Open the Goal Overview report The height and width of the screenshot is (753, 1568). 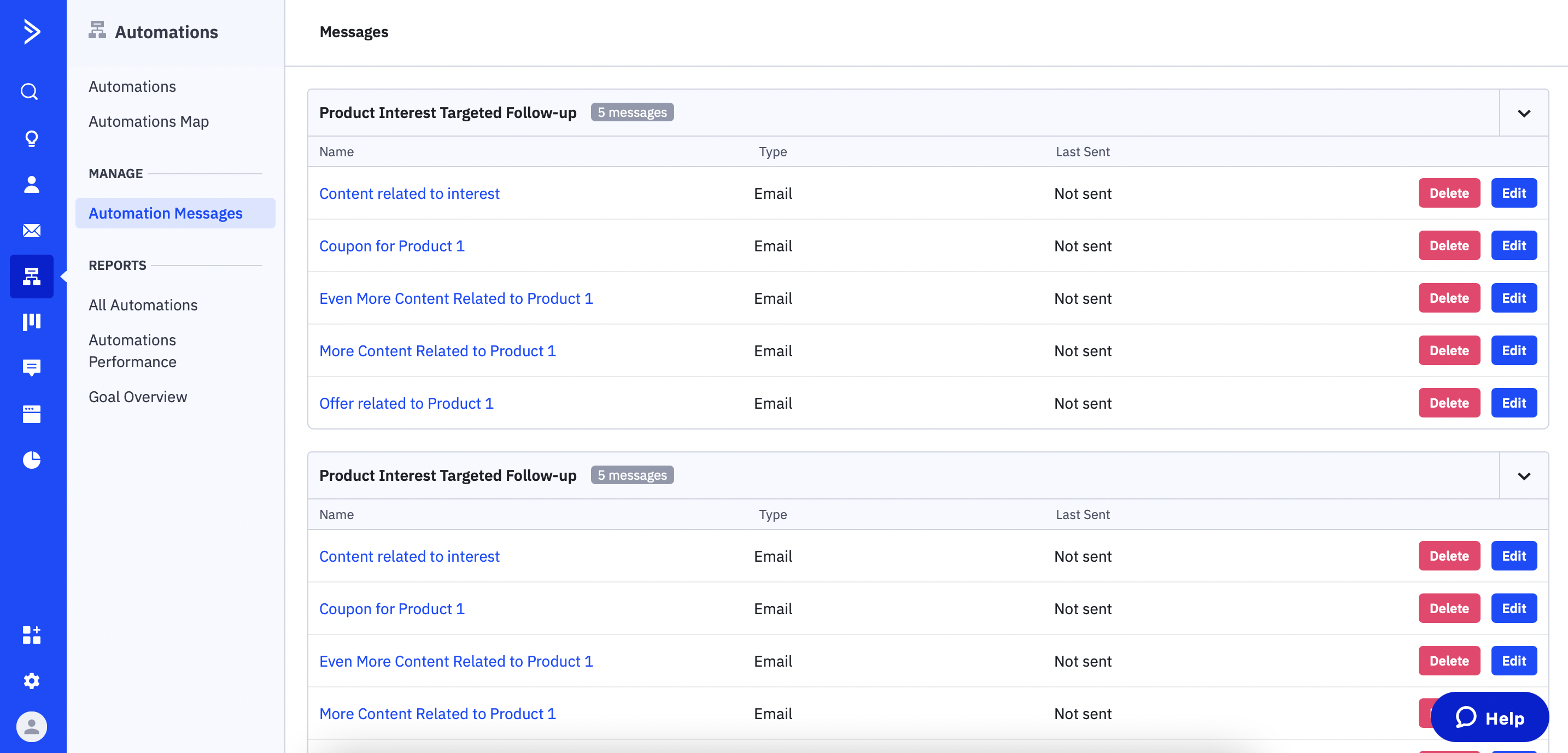tap(138, 397)
